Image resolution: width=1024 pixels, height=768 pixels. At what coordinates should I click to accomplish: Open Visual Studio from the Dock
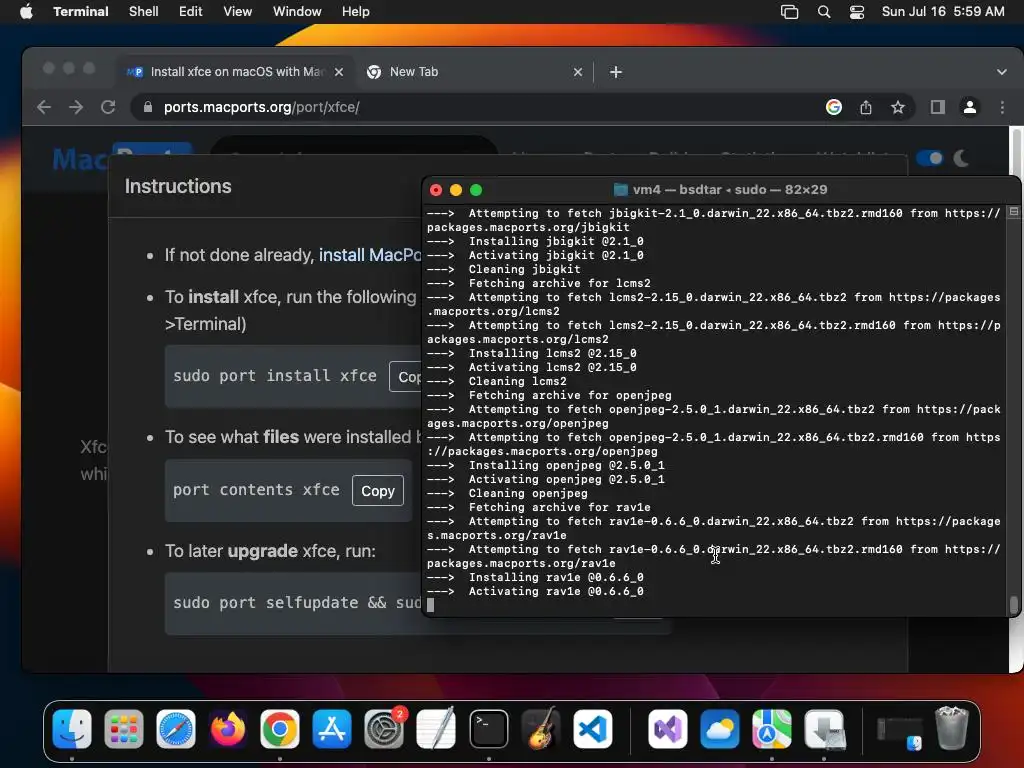[x=667, y=729]
